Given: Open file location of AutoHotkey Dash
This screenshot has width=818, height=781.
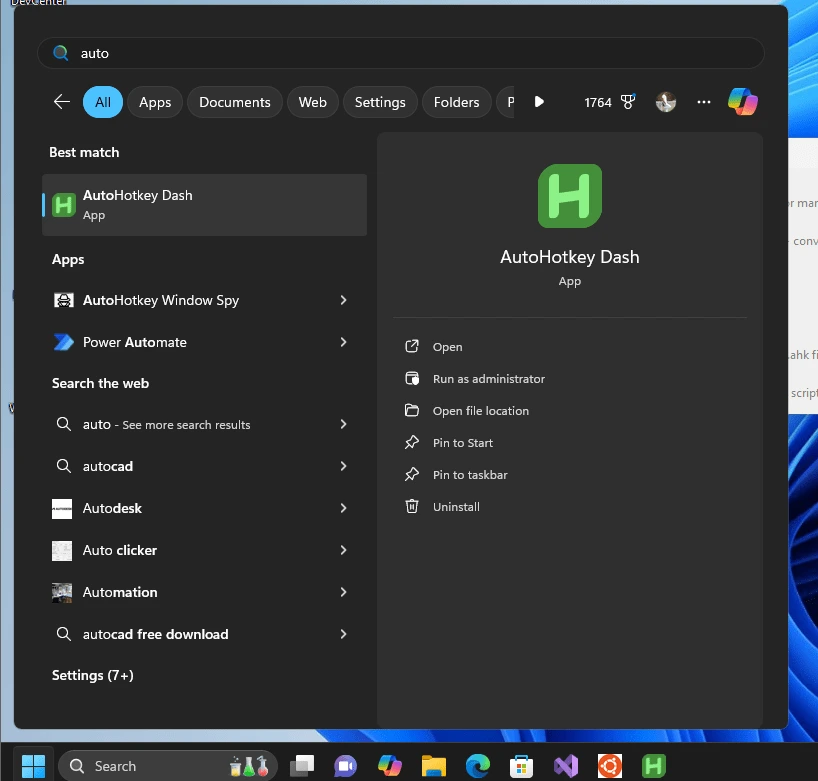Looking at the screenshot, I should 480,411.
